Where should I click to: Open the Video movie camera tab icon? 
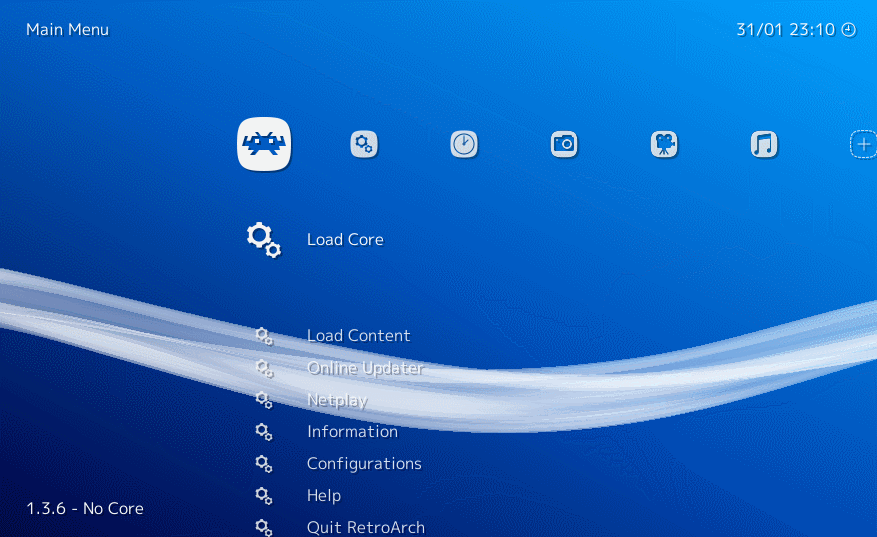coord(664,144)
